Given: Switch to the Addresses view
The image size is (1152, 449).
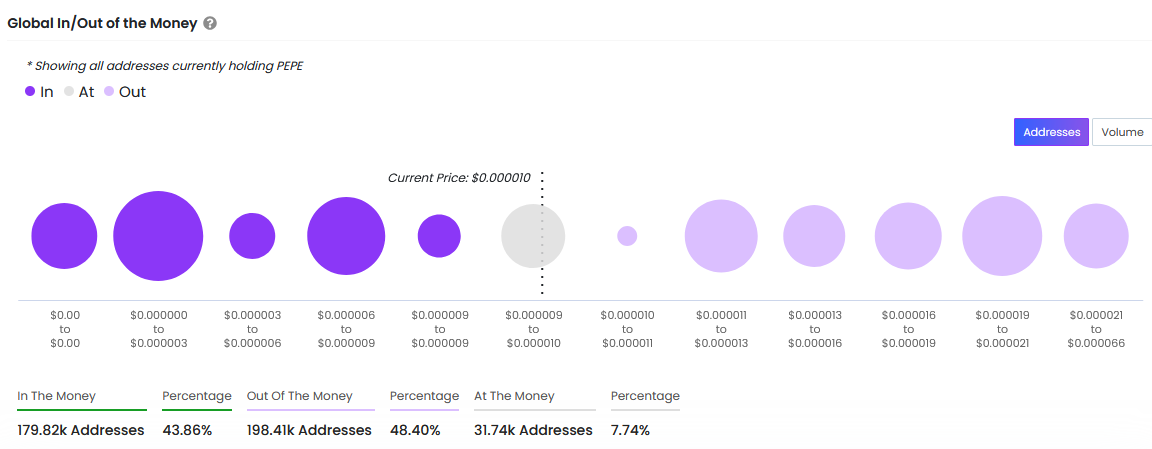Looking at the screenshot, I should tap(1051, 132).
